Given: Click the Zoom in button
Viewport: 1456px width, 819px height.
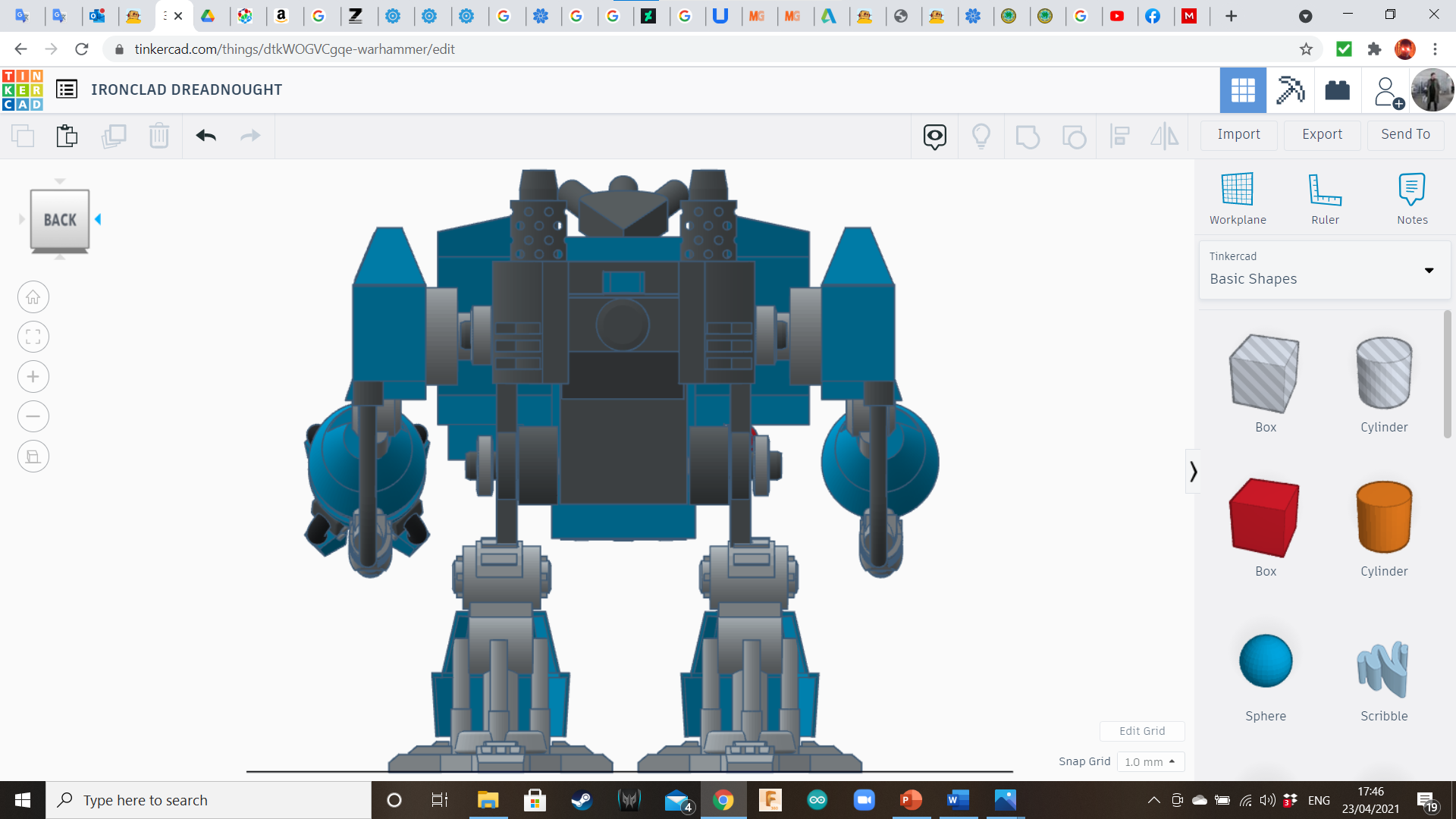Looking at the screenshot, I should point(33,377).
